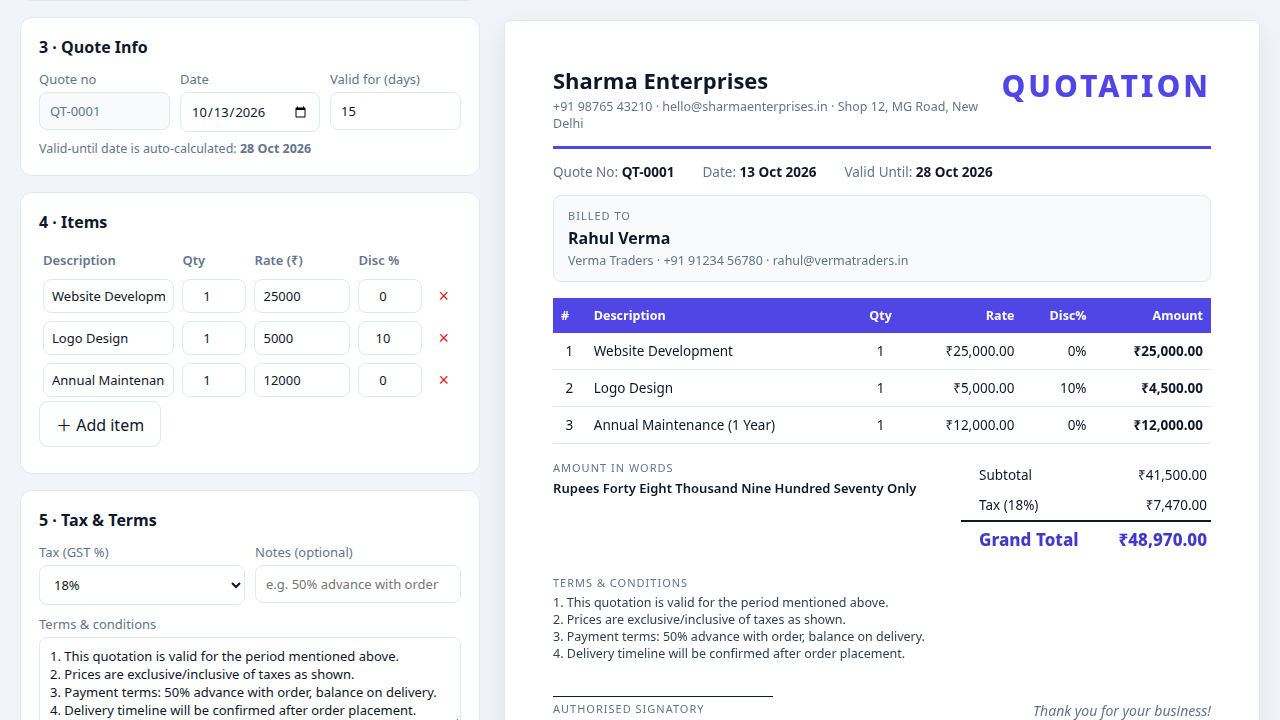The image size is (1280, 720).
Task: Click Grand Total amount ₹48,970.00
Action: tap(1163, 540)
